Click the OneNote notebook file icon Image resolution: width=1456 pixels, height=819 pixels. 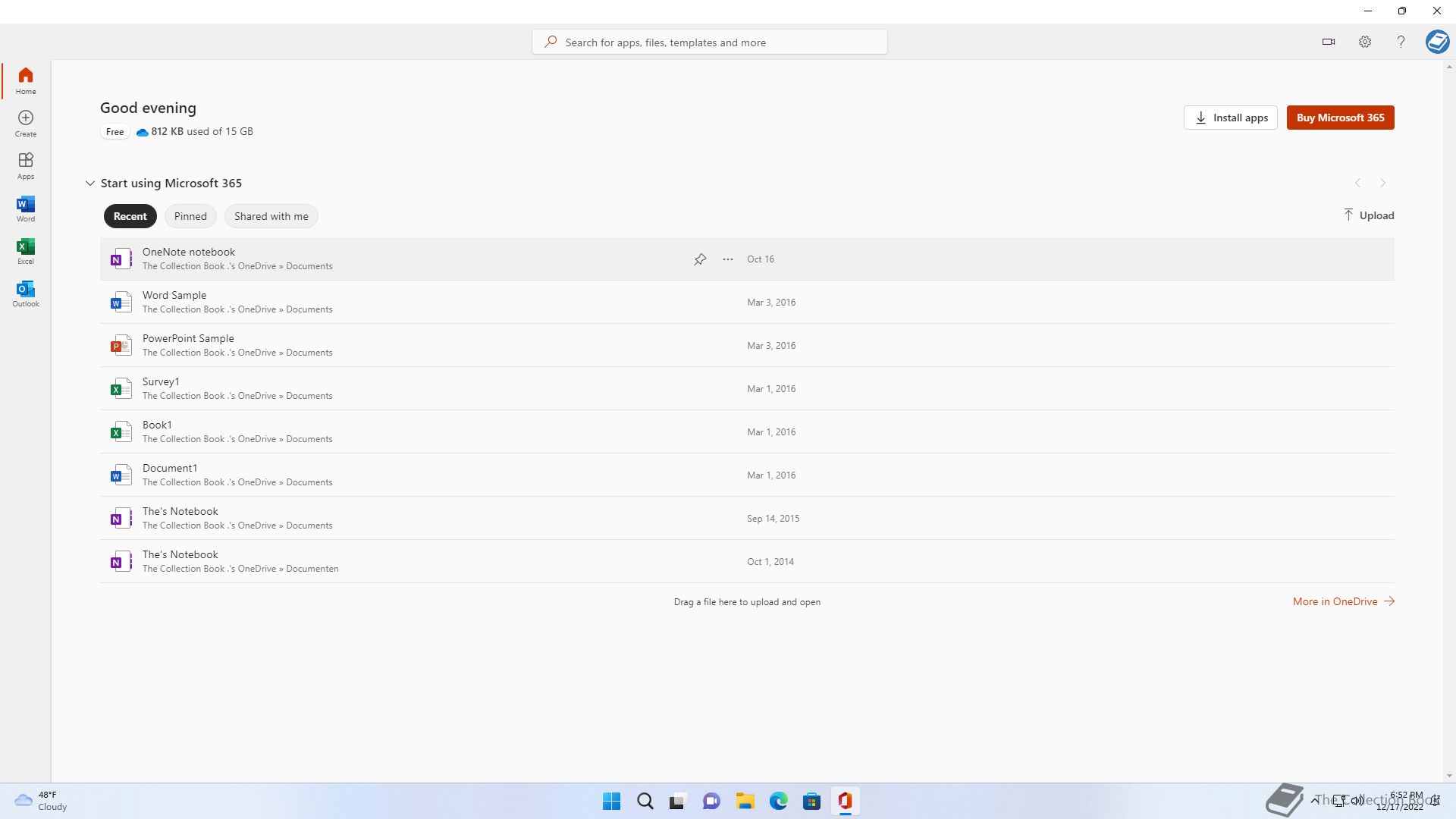coord(121,259)
